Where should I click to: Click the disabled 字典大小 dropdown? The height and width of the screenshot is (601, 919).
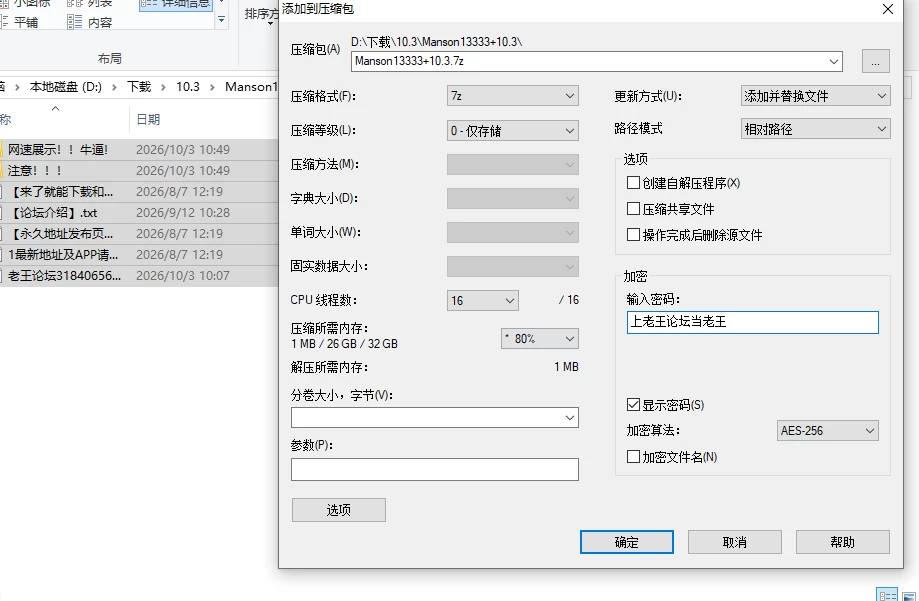512,198
